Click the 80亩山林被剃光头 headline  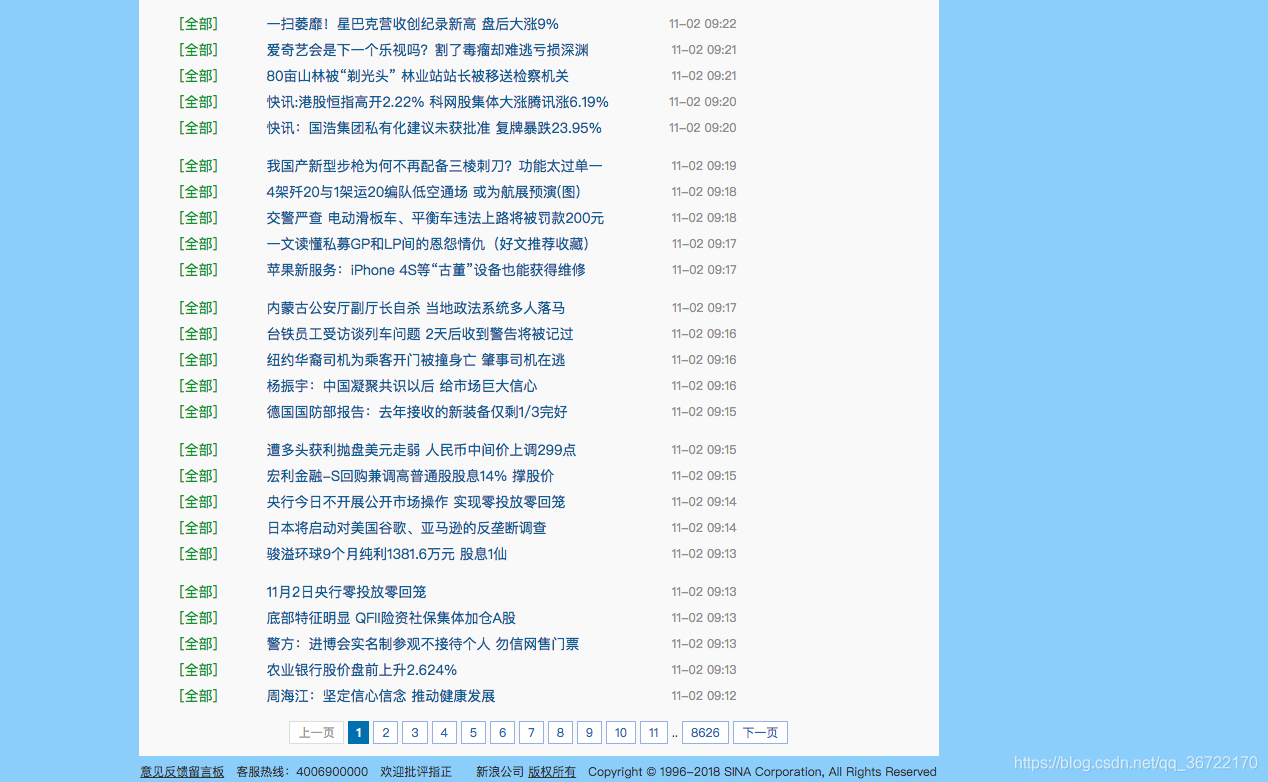(x=418, y=75)
